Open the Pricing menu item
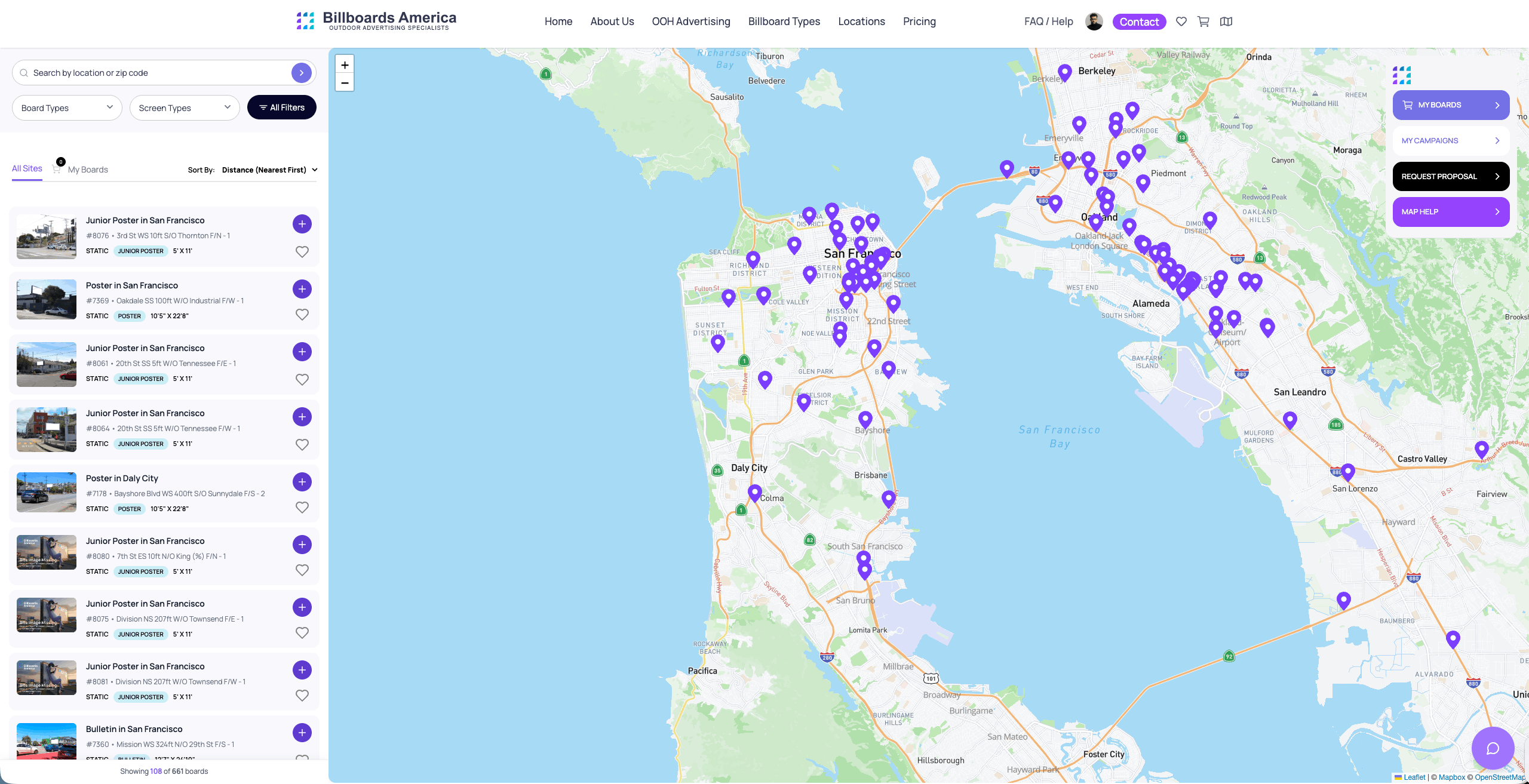This screenshot has width=1529, height=784. pos(919,21)
